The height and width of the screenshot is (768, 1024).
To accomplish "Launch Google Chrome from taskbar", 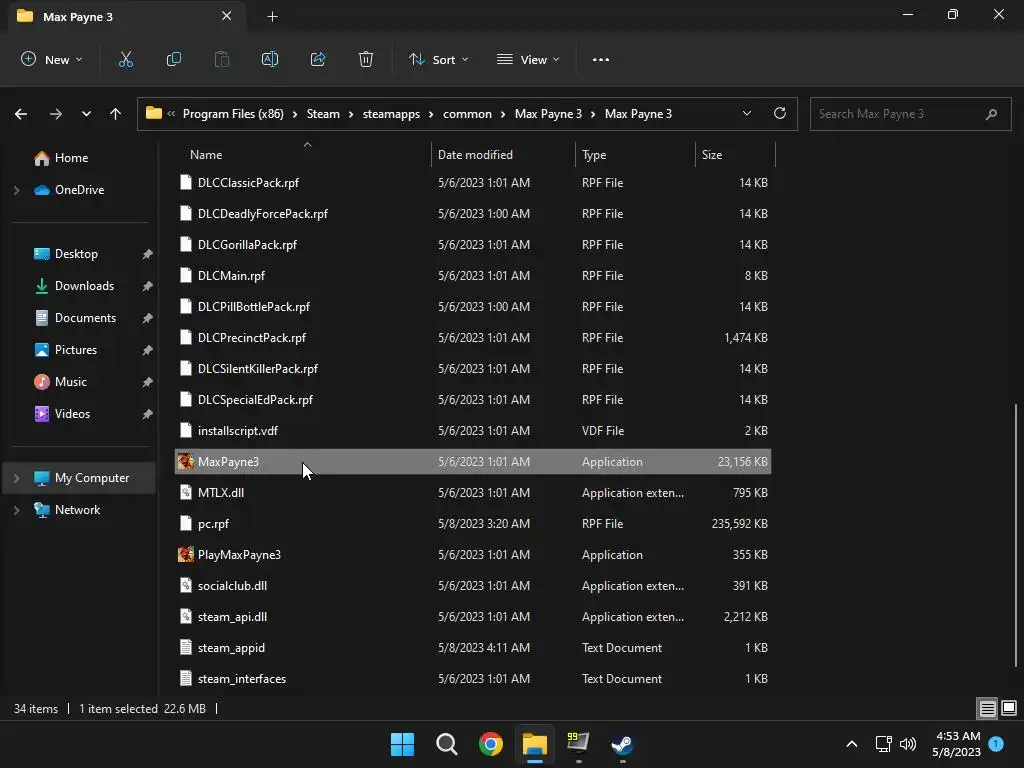I will [x=490, y=744].
